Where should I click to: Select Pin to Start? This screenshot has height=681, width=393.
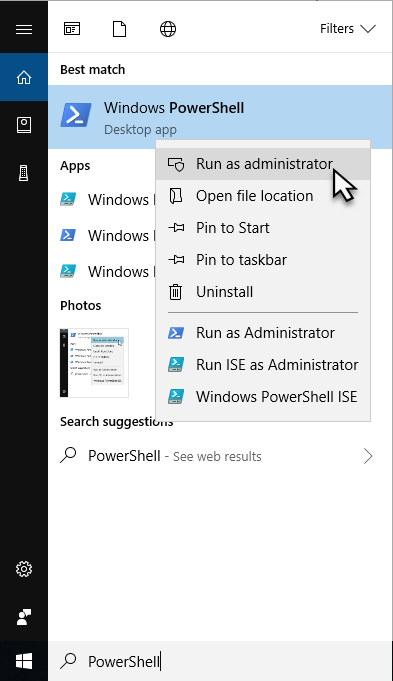pyautogui.click(x=263, y=228)
